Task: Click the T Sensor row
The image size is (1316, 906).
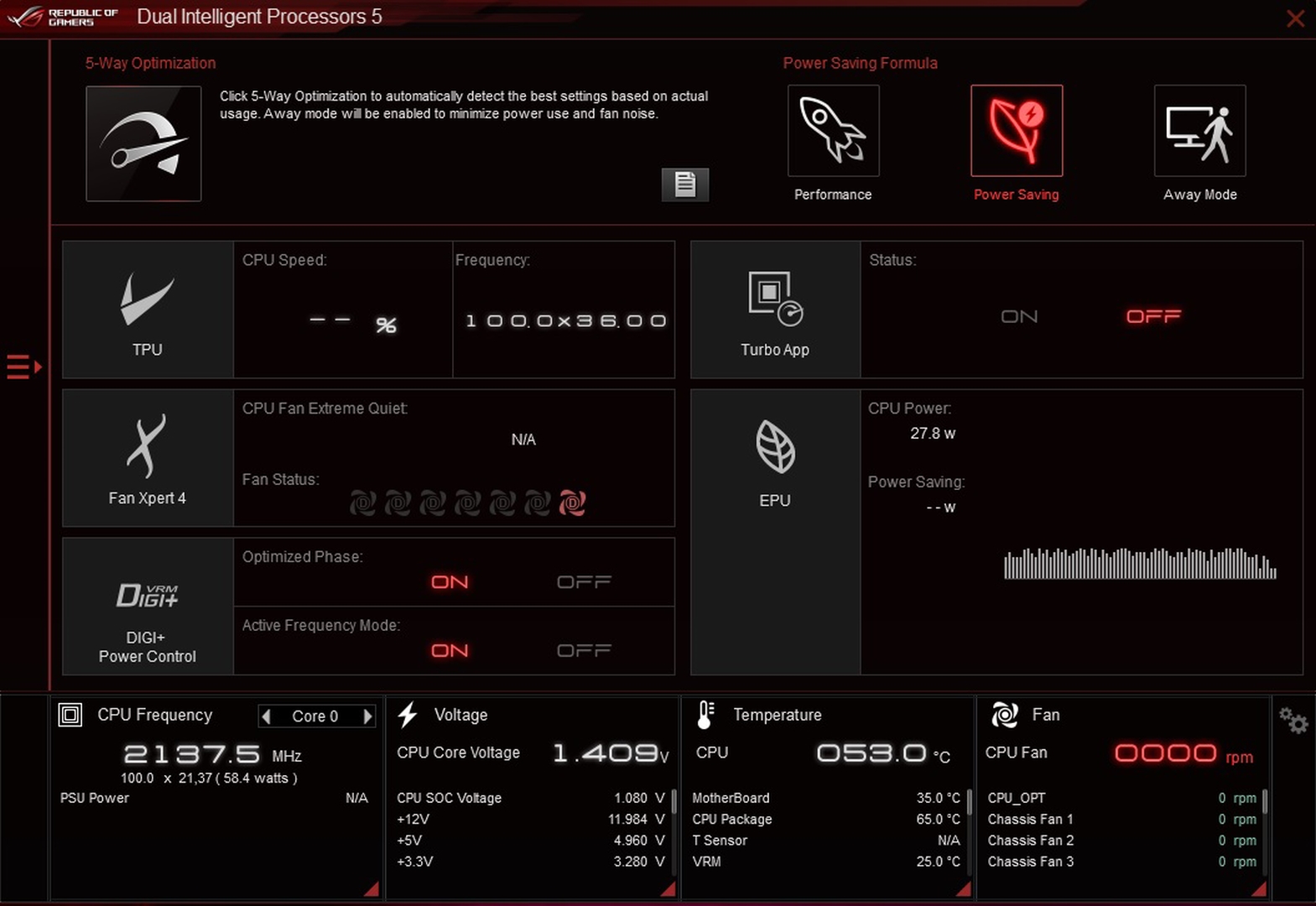Action: click(826, 840)
